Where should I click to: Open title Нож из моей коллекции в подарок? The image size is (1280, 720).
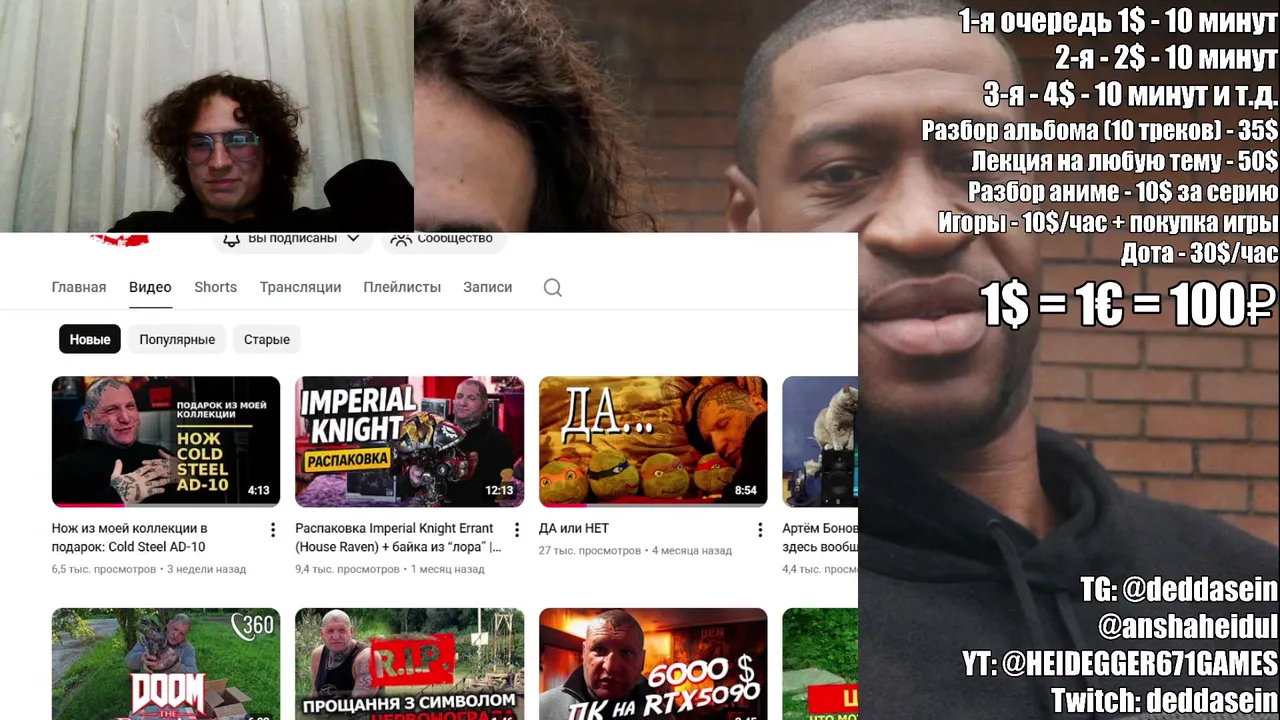(130, 537)
